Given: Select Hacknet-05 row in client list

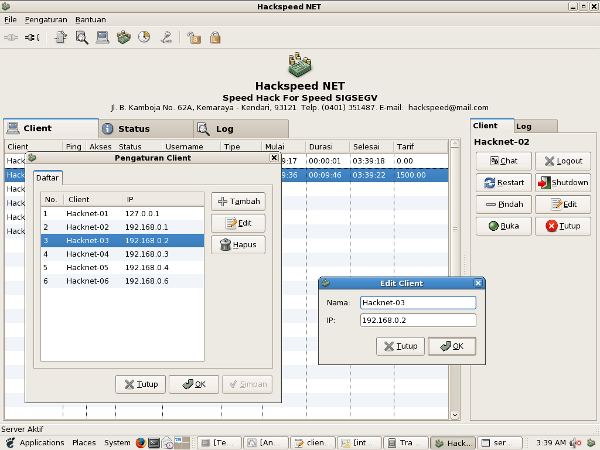Looking at the screenshot, I should coord(122,267).
